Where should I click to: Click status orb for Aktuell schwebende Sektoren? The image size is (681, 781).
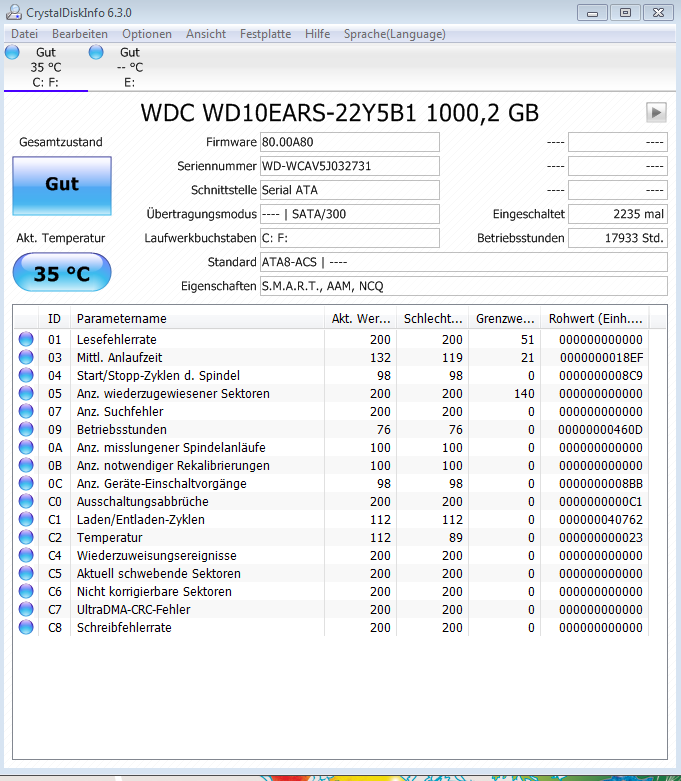[26, 573]
